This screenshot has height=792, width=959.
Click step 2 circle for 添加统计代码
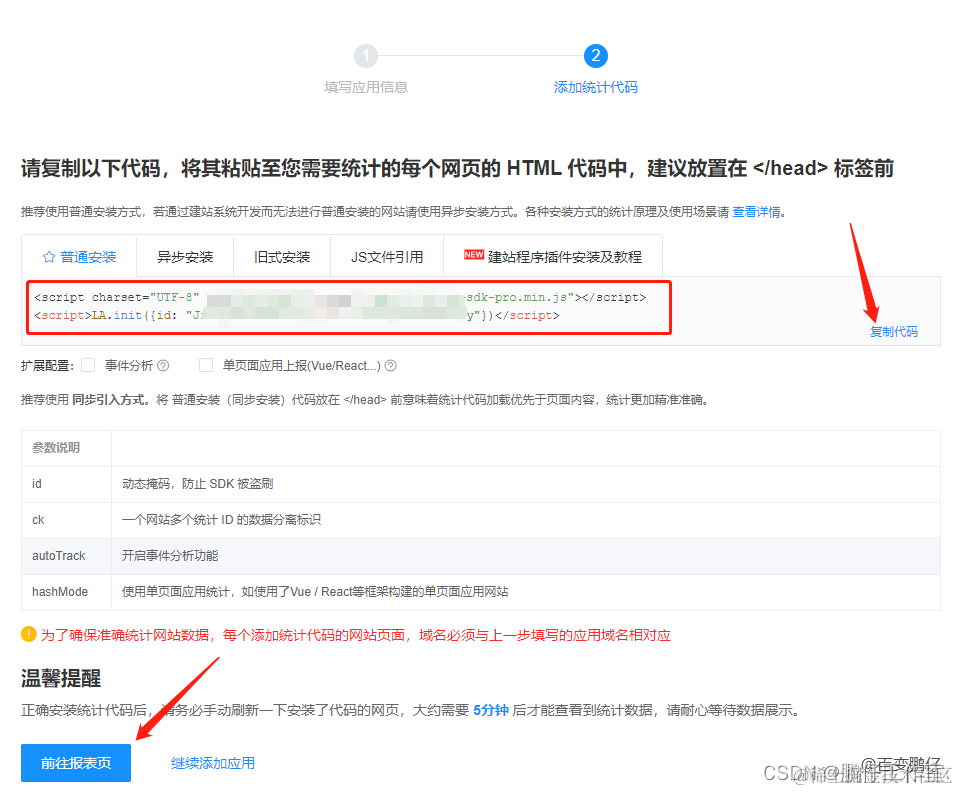tap(596, 56)
